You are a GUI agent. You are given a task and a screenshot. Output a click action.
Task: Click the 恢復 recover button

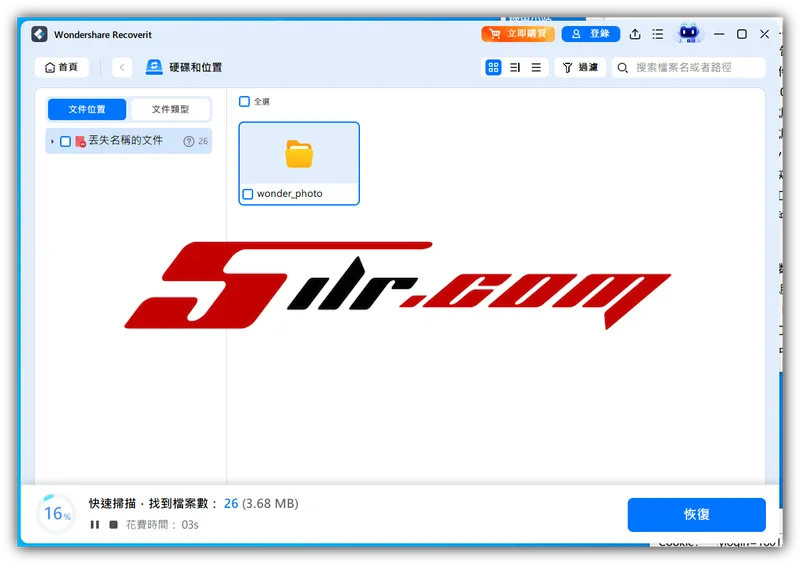pos(696,514)
